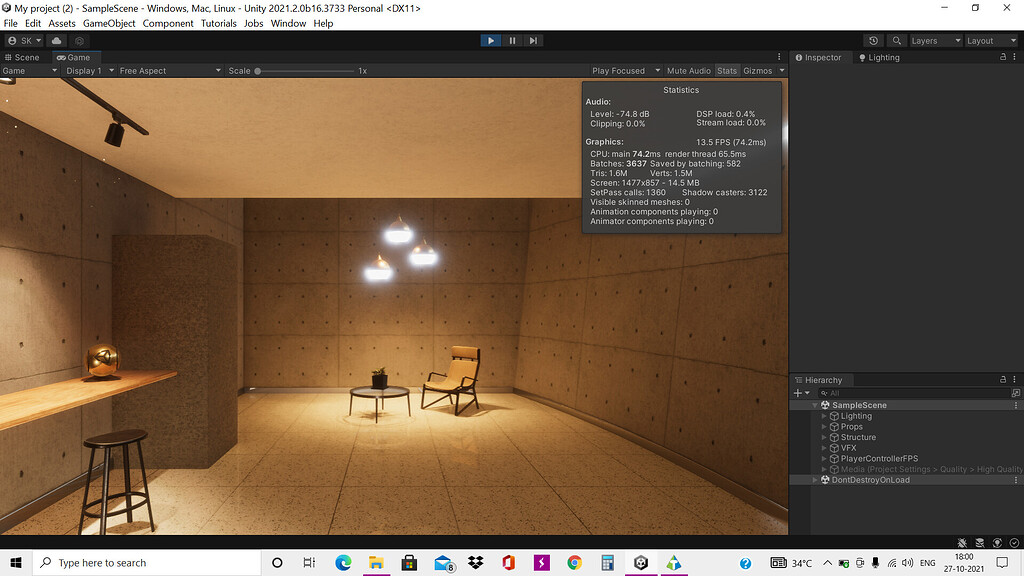Open the Unity version control history icon
The height and width of the screenshot is (576, 1024).
tap(874, 40)
